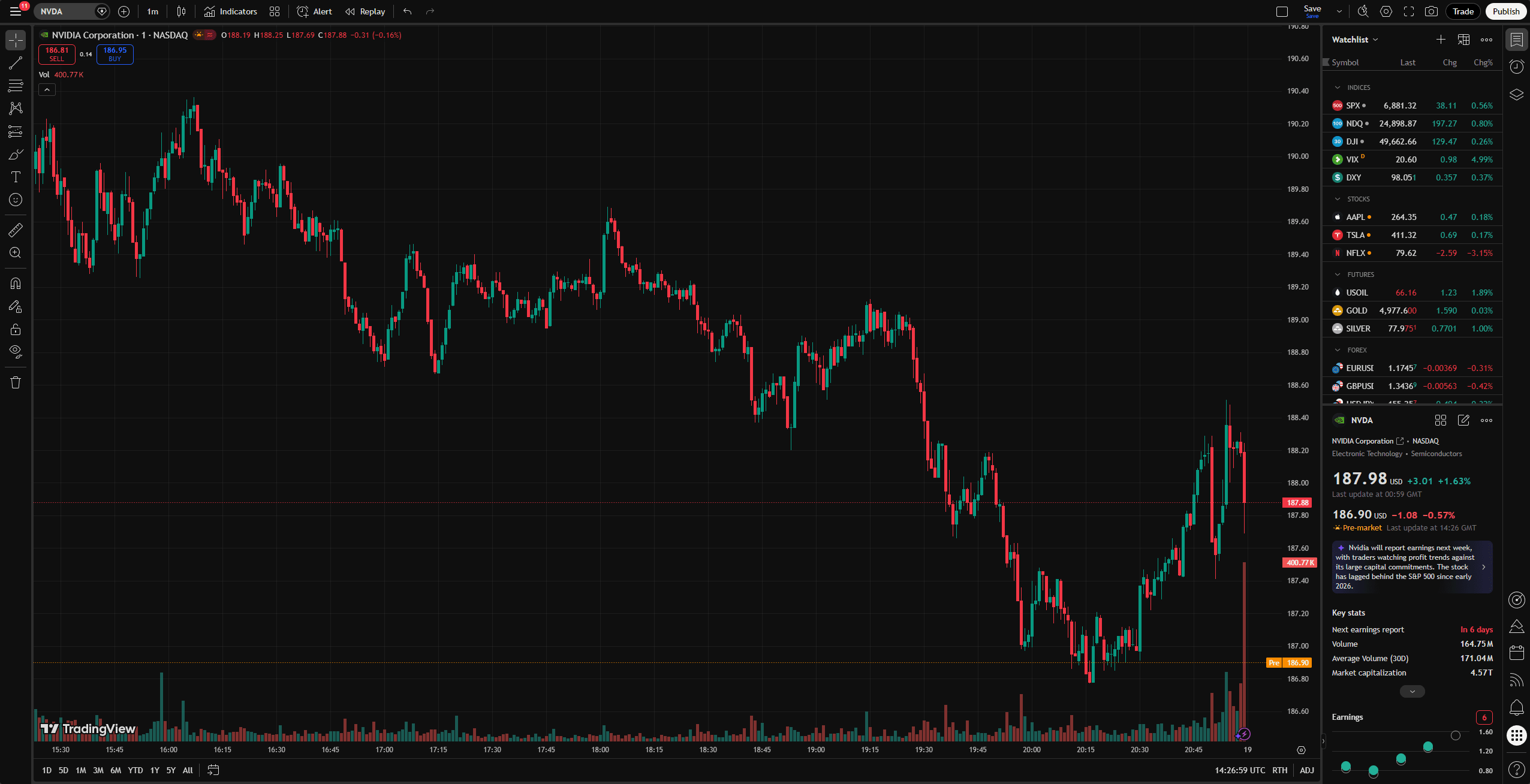Open the Indicators menu
The image size is (1530, 784).
pos(230,11)
